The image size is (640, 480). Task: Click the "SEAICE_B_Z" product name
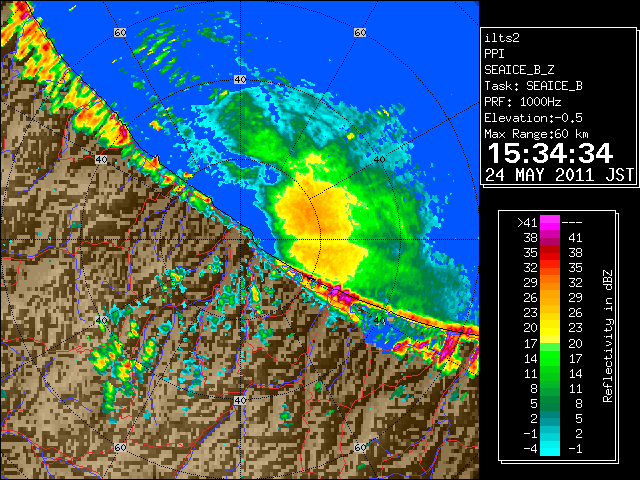(x=519, y=70)
